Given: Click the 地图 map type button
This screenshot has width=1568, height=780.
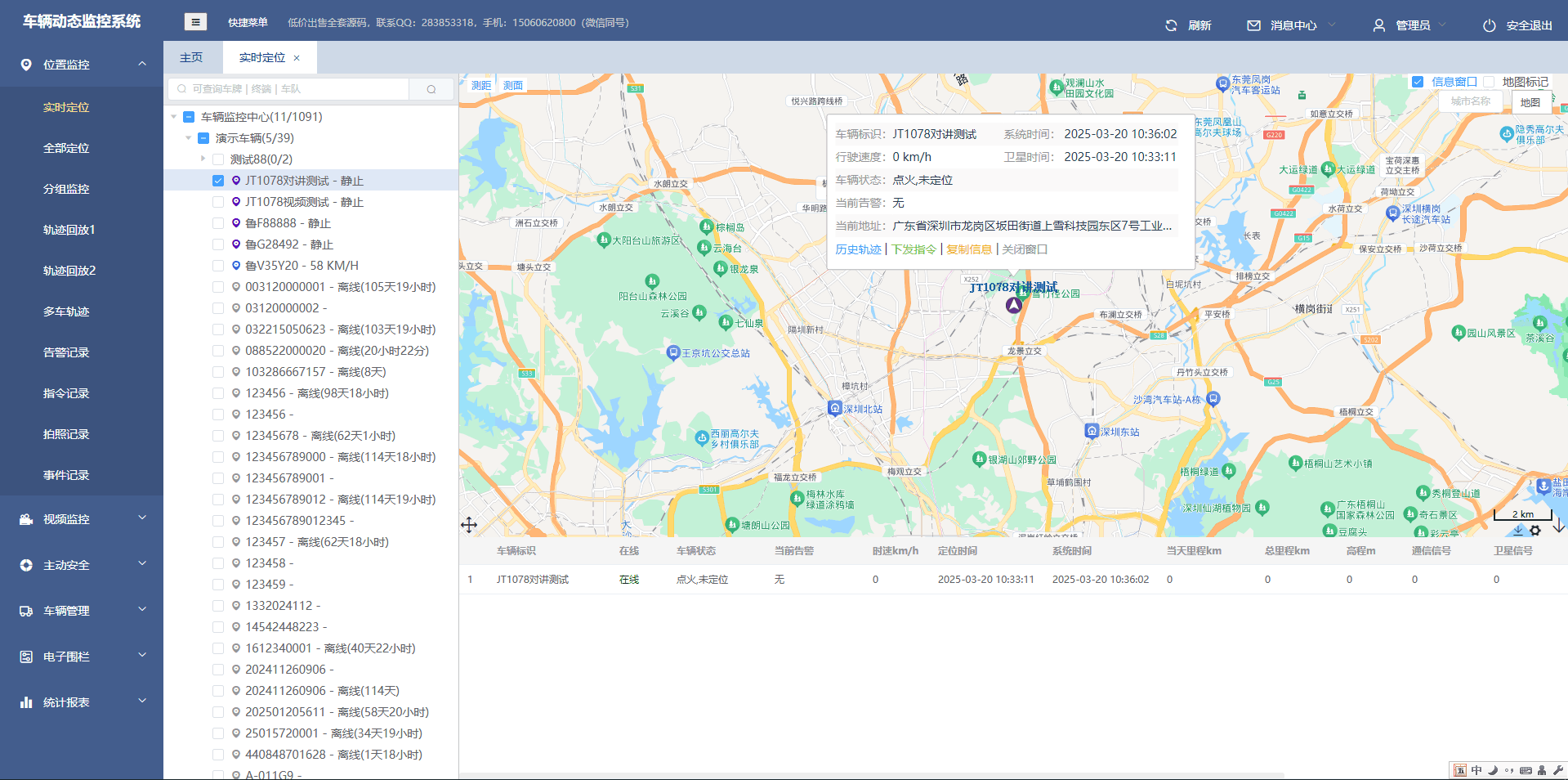Looking at the screenshot, I should [1530, 102].
